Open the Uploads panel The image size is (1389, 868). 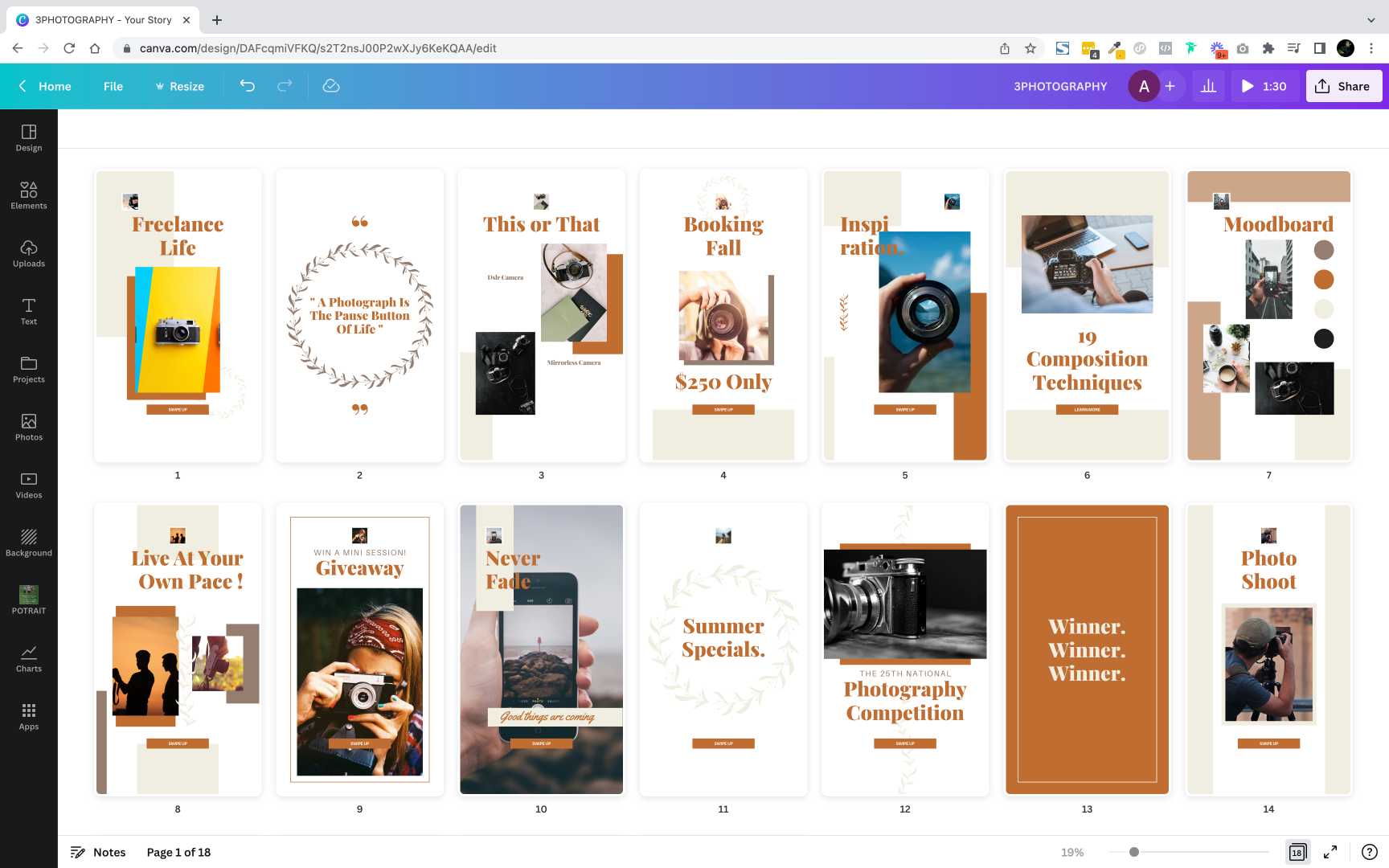pyautogui.click(x=29, y=253)
